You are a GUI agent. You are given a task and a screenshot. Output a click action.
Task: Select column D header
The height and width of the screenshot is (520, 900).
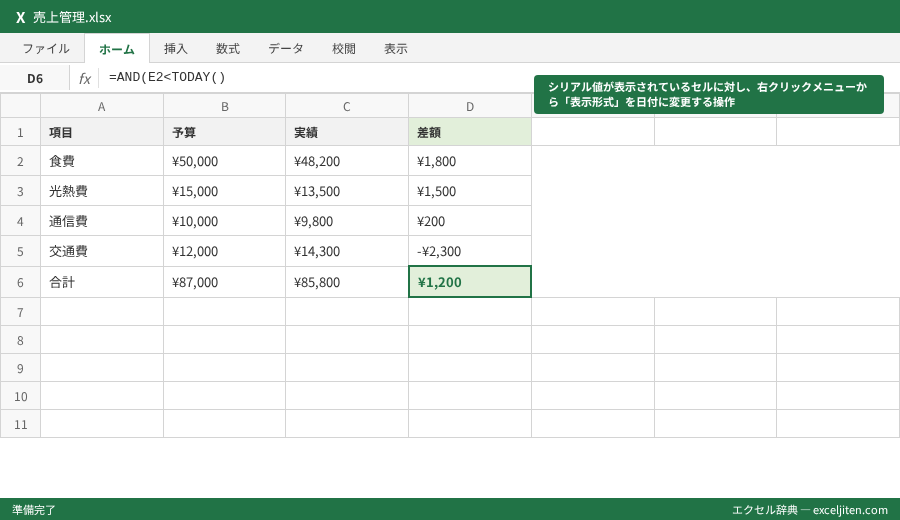[x=470, y=106]
